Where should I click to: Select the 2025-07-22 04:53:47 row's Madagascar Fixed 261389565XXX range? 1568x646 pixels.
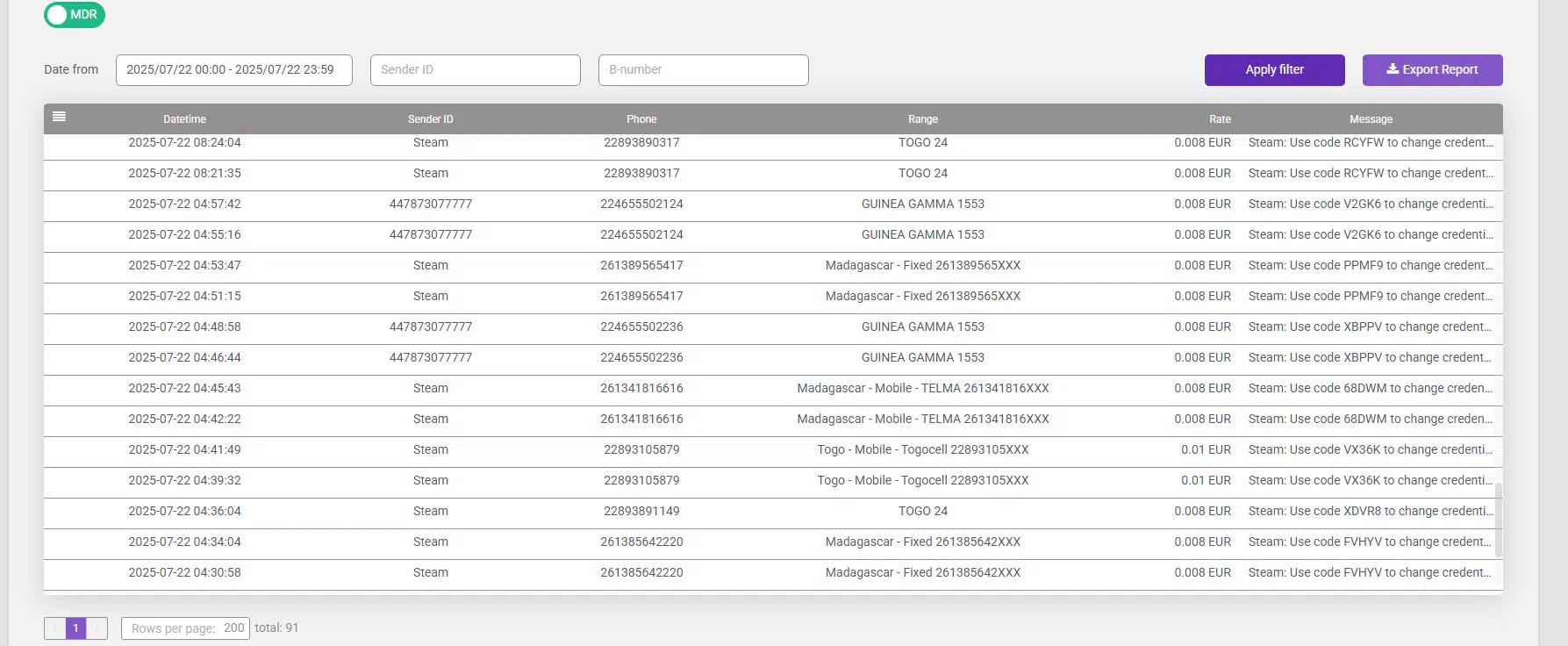[923, 265]
